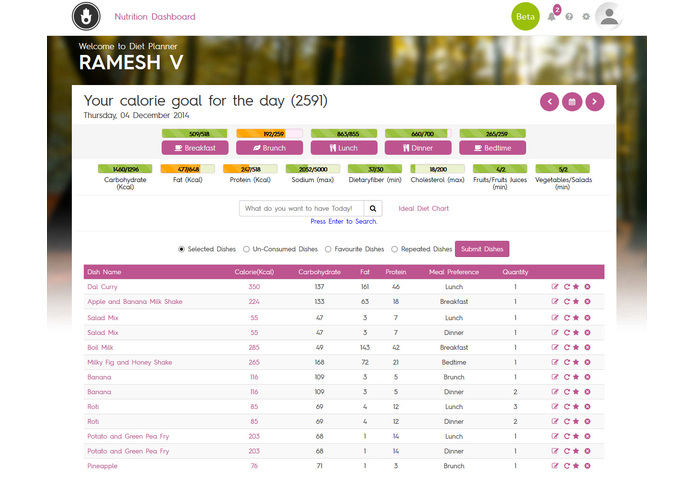Click the Dal Curry calorie value 350
This screenshot has height=494, width=695.
tap(254, 287)
